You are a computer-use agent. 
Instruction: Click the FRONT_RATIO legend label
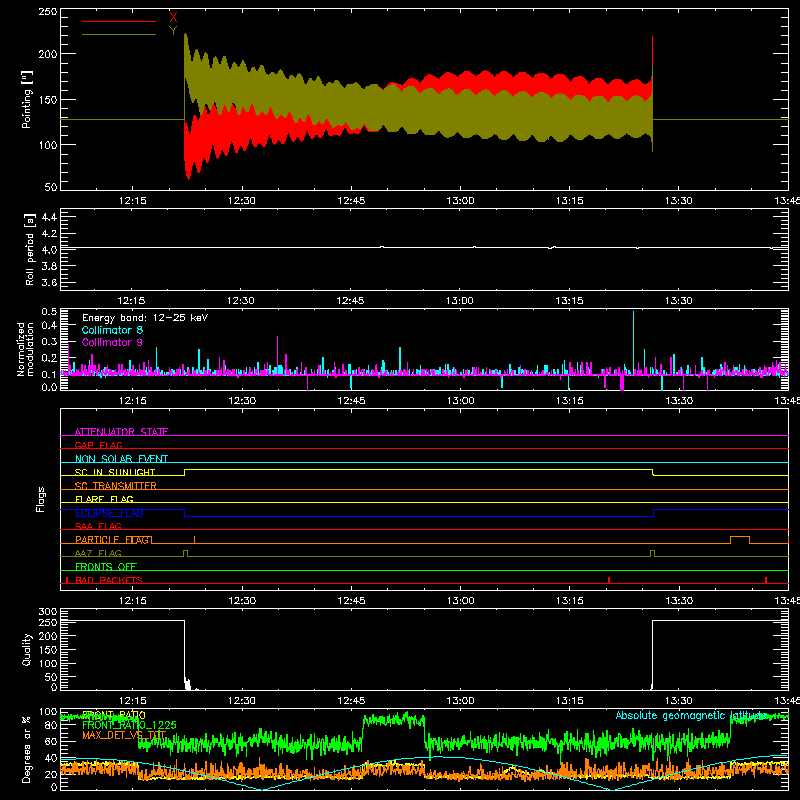pos(114,715)
